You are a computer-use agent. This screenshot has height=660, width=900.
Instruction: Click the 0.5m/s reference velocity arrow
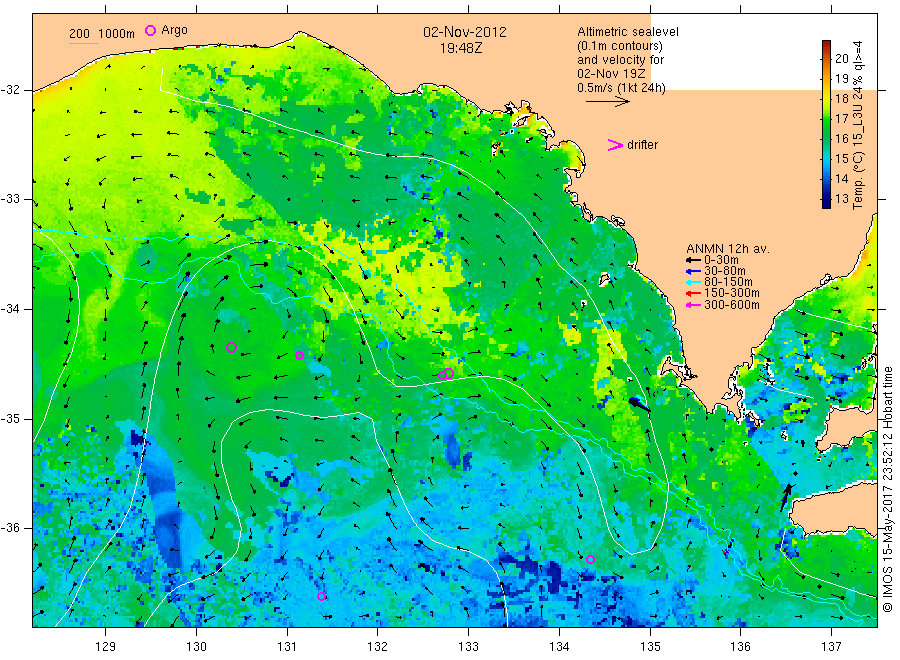pyautogui.click(x=608, y=102)
